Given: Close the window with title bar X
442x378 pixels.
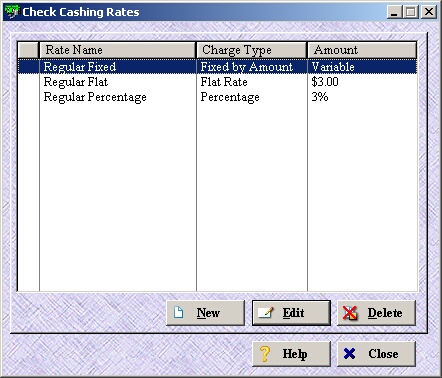Looking at the screenshot, I should pos(429,12).
